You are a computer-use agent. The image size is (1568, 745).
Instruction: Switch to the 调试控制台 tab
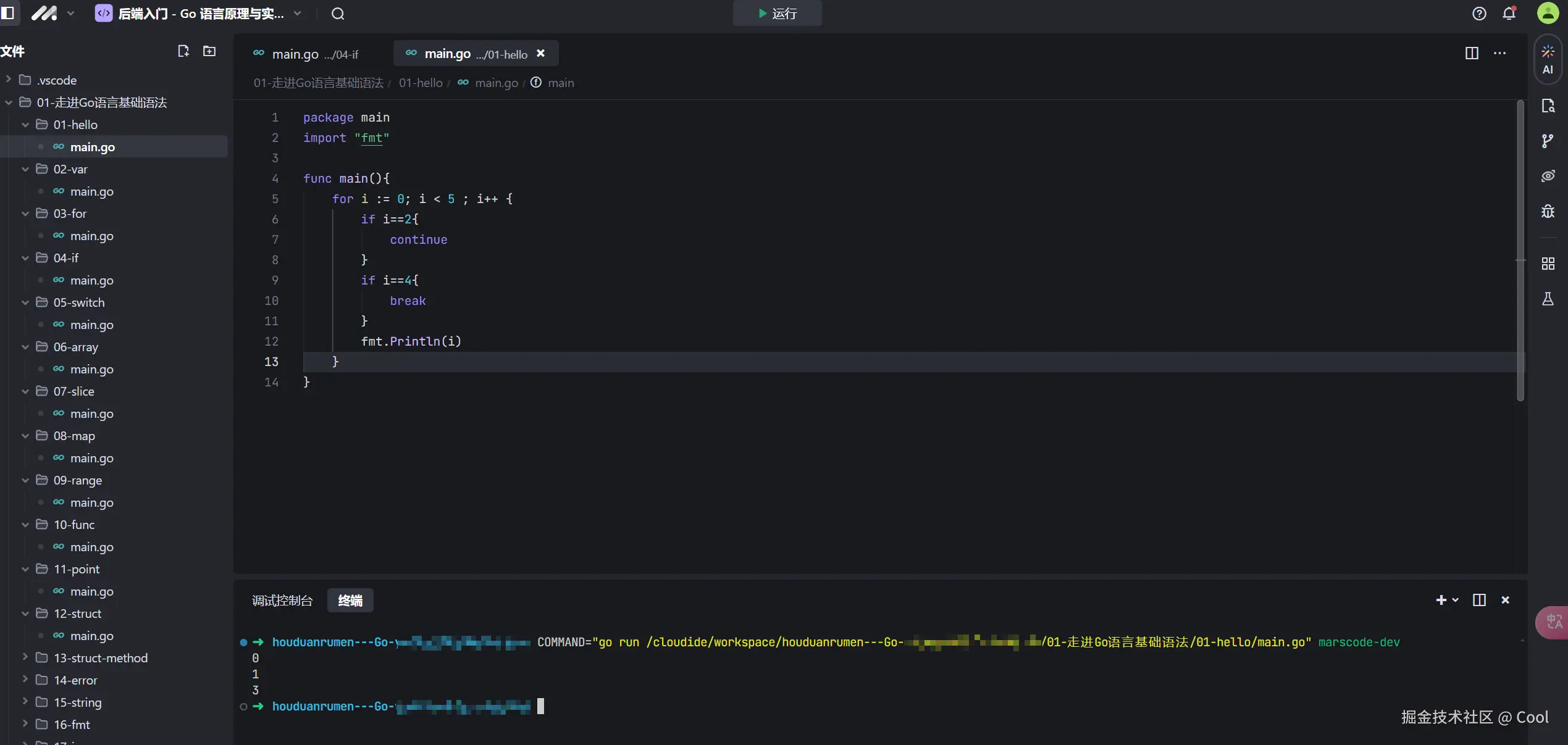tap(282, 601)
